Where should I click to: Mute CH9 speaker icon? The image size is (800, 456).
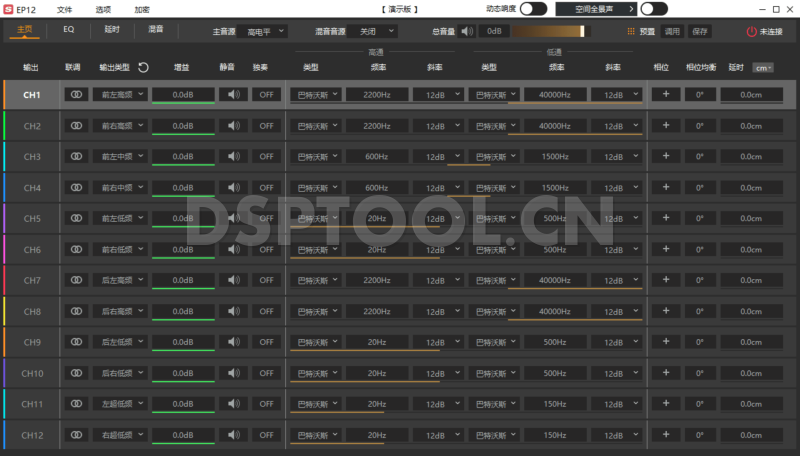(x=234, y=342)
